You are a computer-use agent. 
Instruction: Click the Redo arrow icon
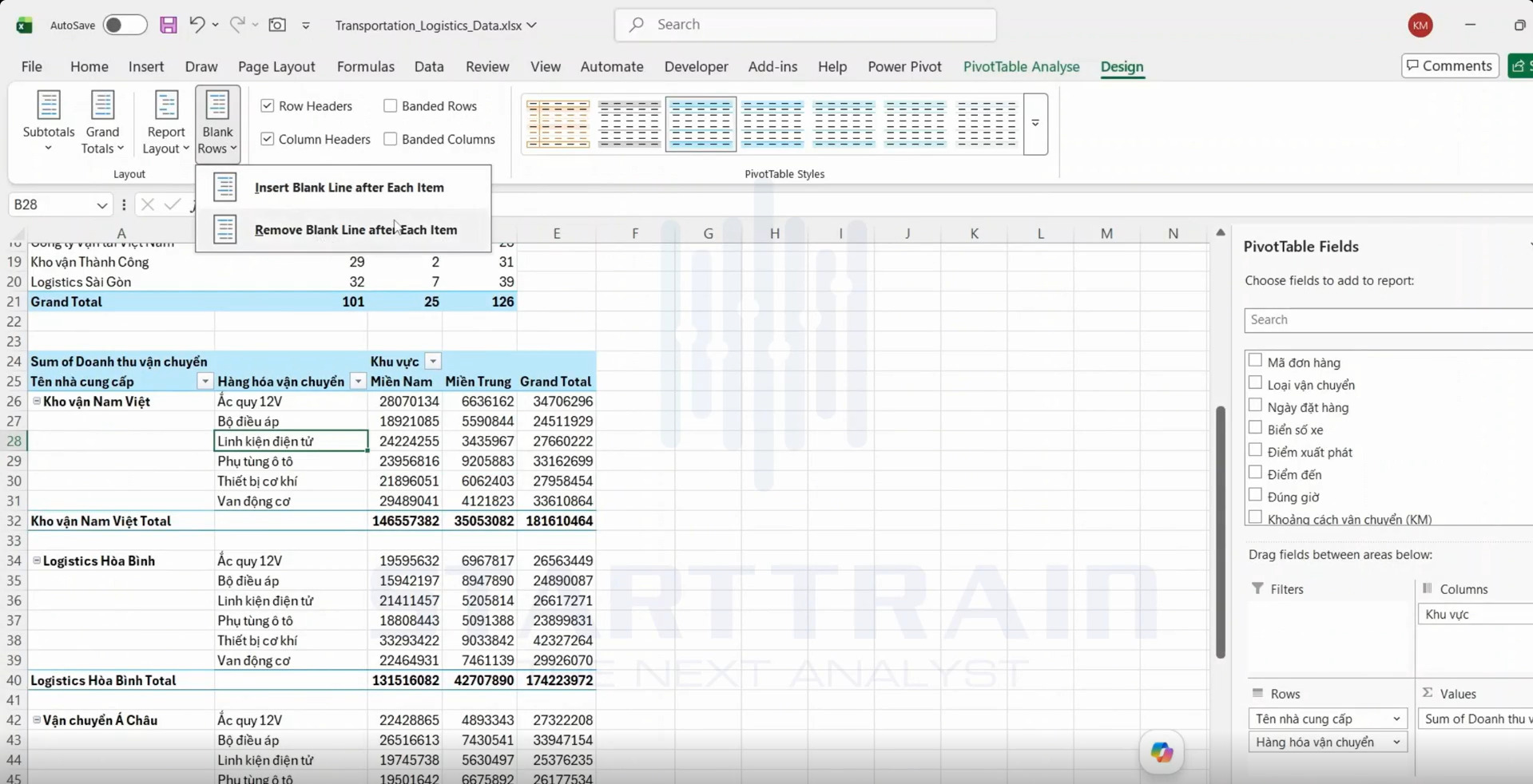point(237,25)
